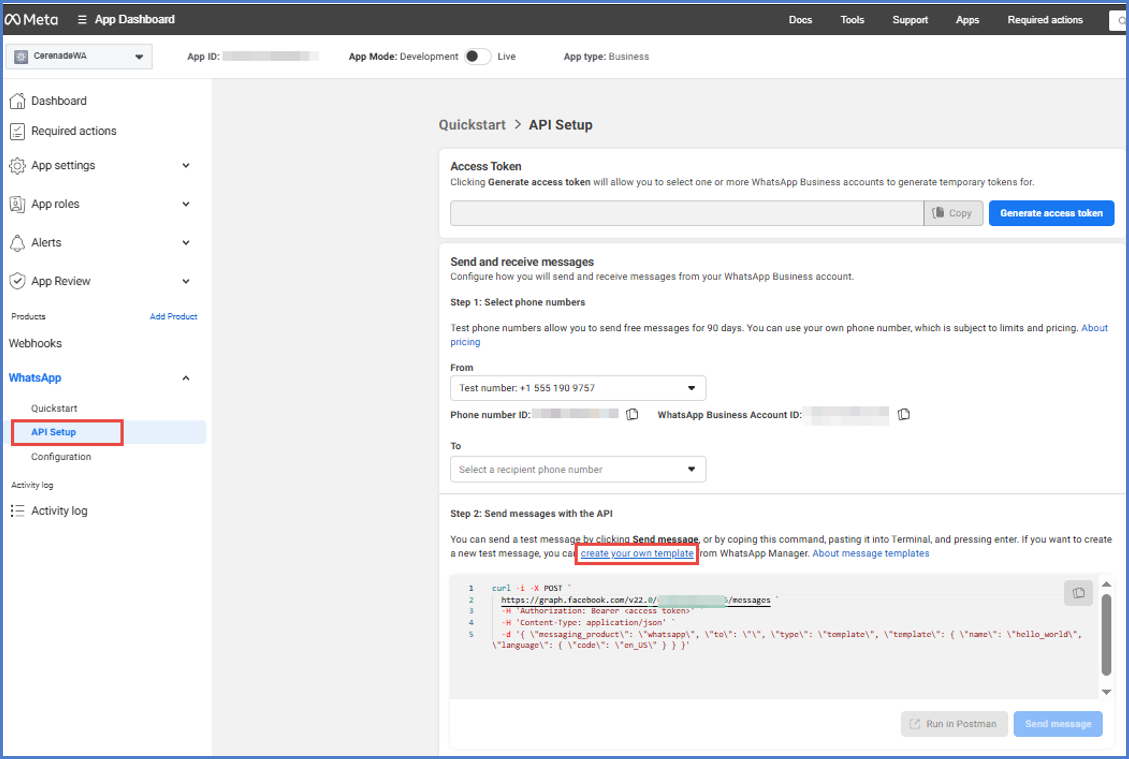Click the Dashboard home icon in sidebar

[17, 101]
